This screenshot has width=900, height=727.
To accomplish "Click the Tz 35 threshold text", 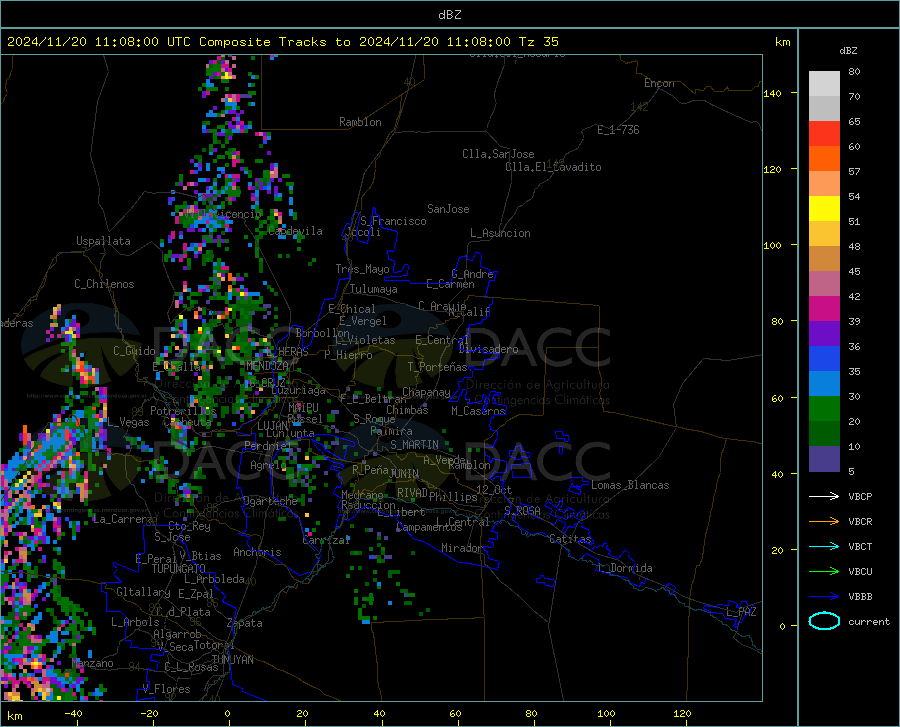I will coord(538,42).
